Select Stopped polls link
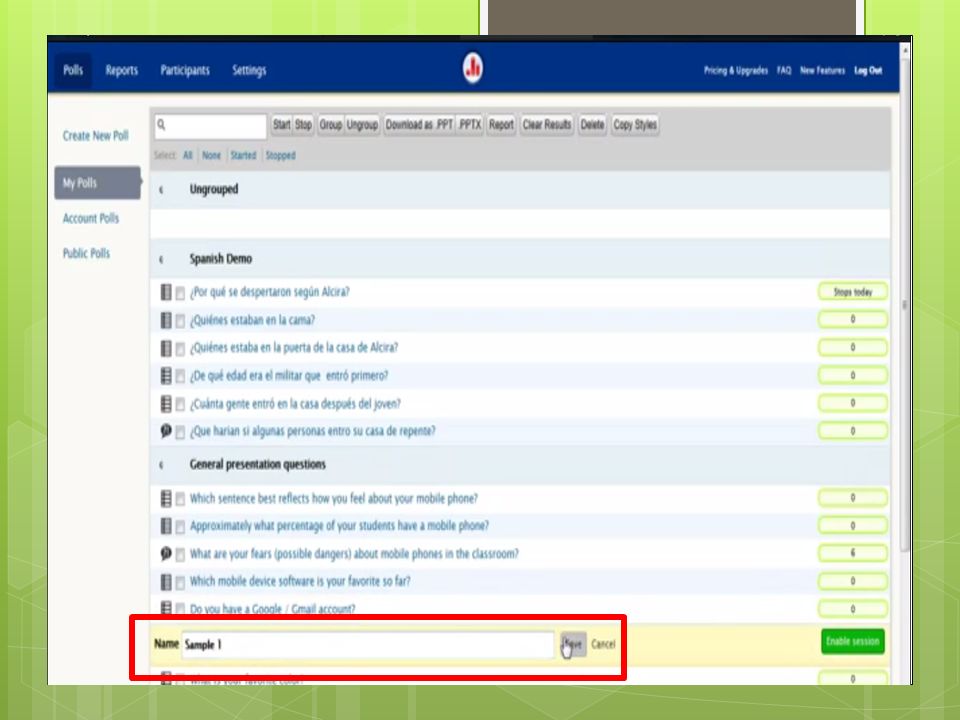The image size is (960, 720). [x=280, y=156]
